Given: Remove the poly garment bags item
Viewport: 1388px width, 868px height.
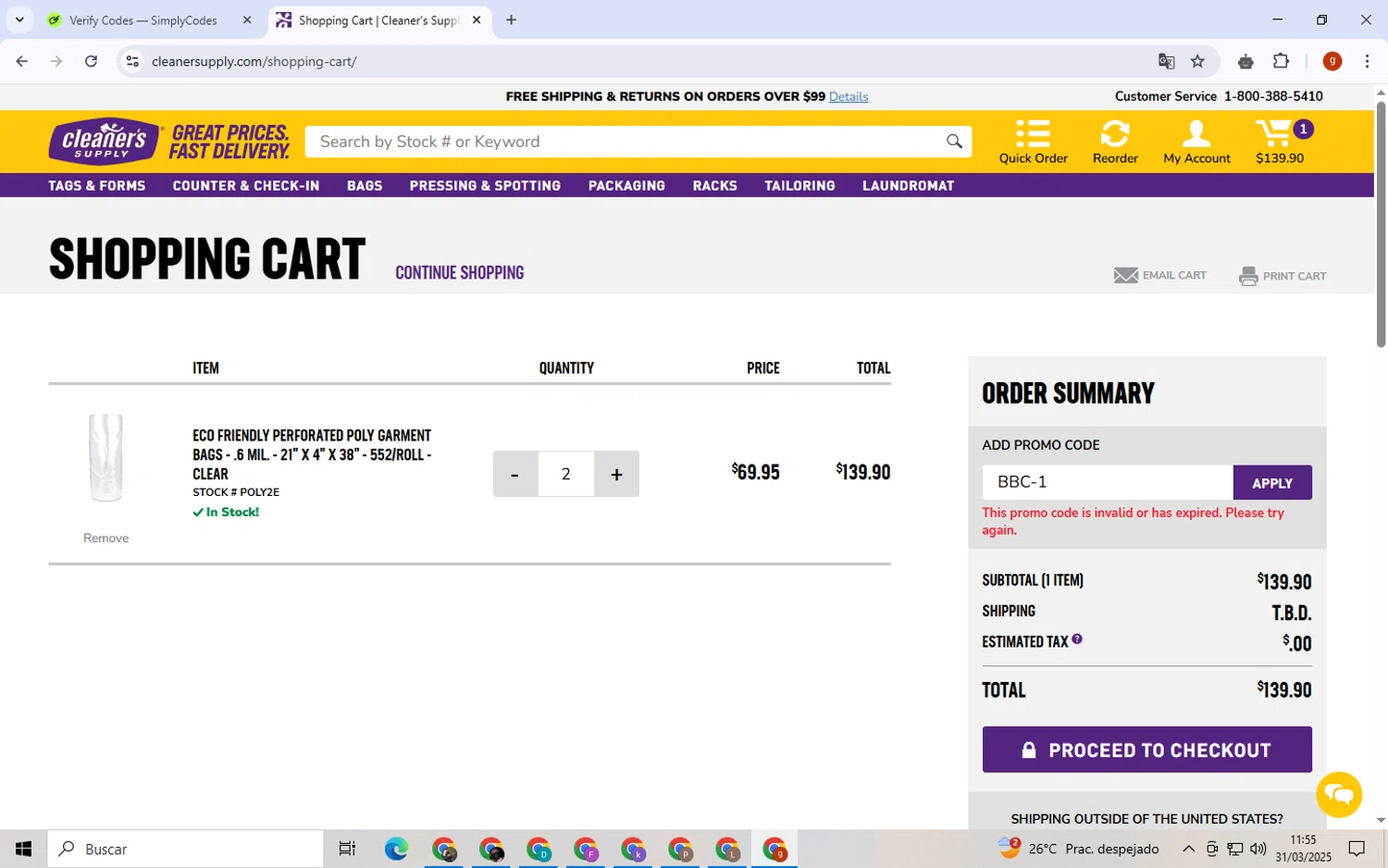Looking at the screenshot, I should [106, 538].
